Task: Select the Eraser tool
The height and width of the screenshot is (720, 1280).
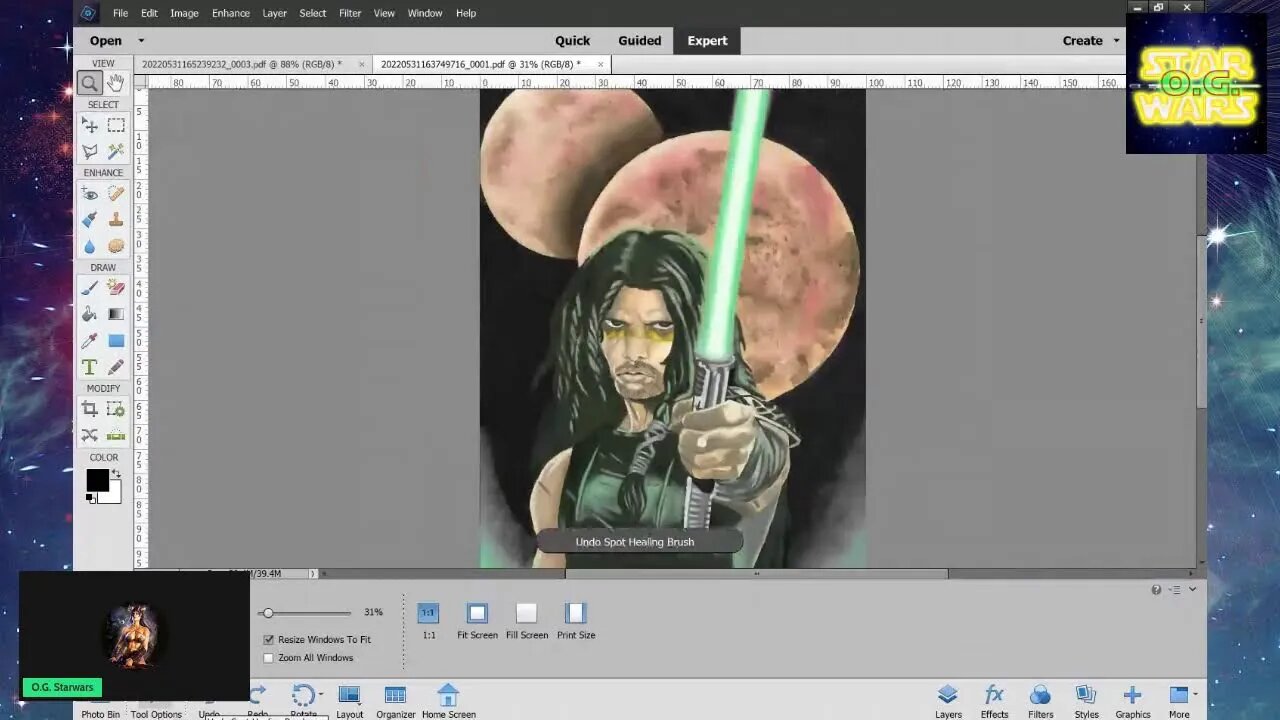Action: 116,289
